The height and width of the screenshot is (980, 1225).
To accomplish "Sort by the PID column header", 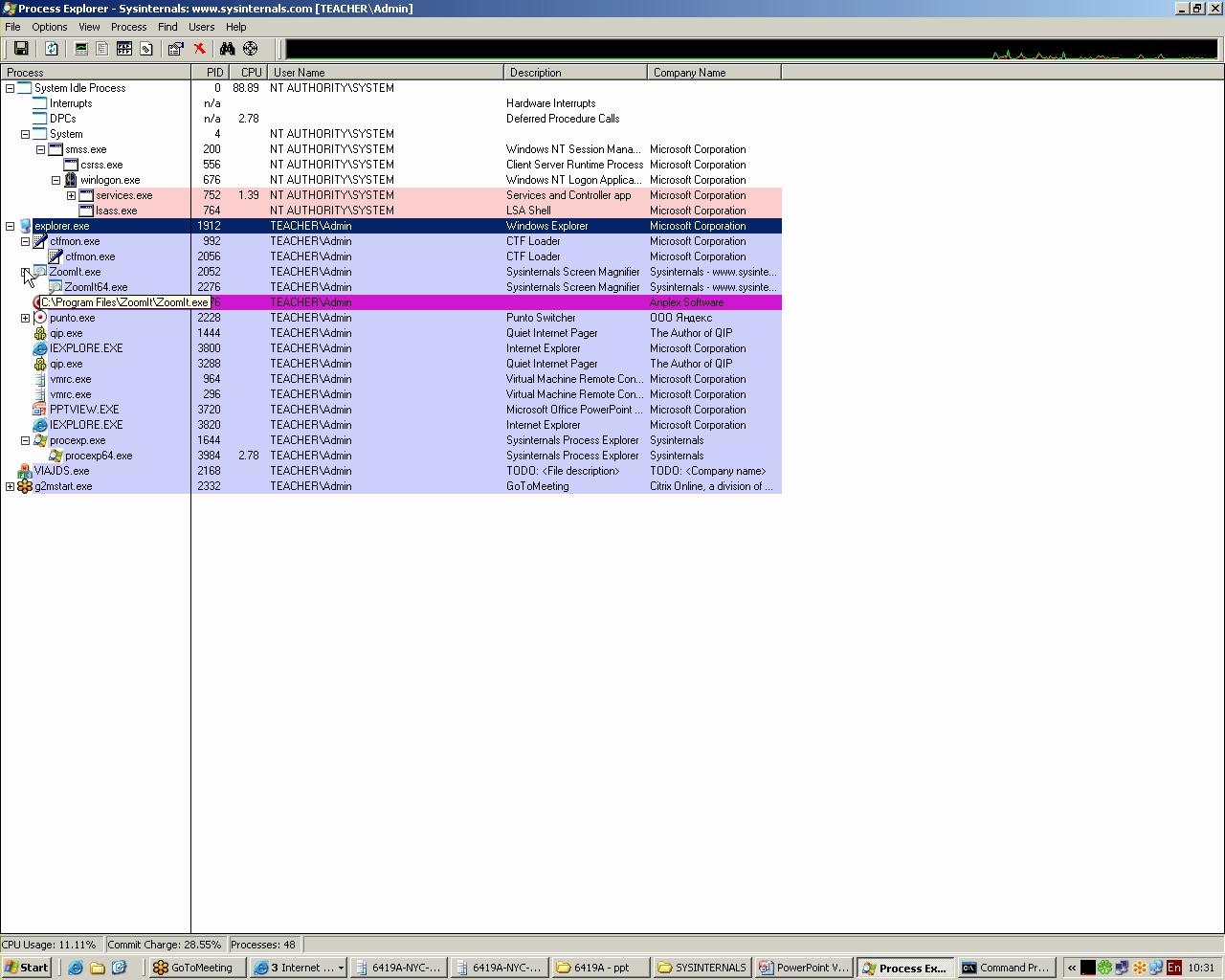I will click(x=211, y=73).
